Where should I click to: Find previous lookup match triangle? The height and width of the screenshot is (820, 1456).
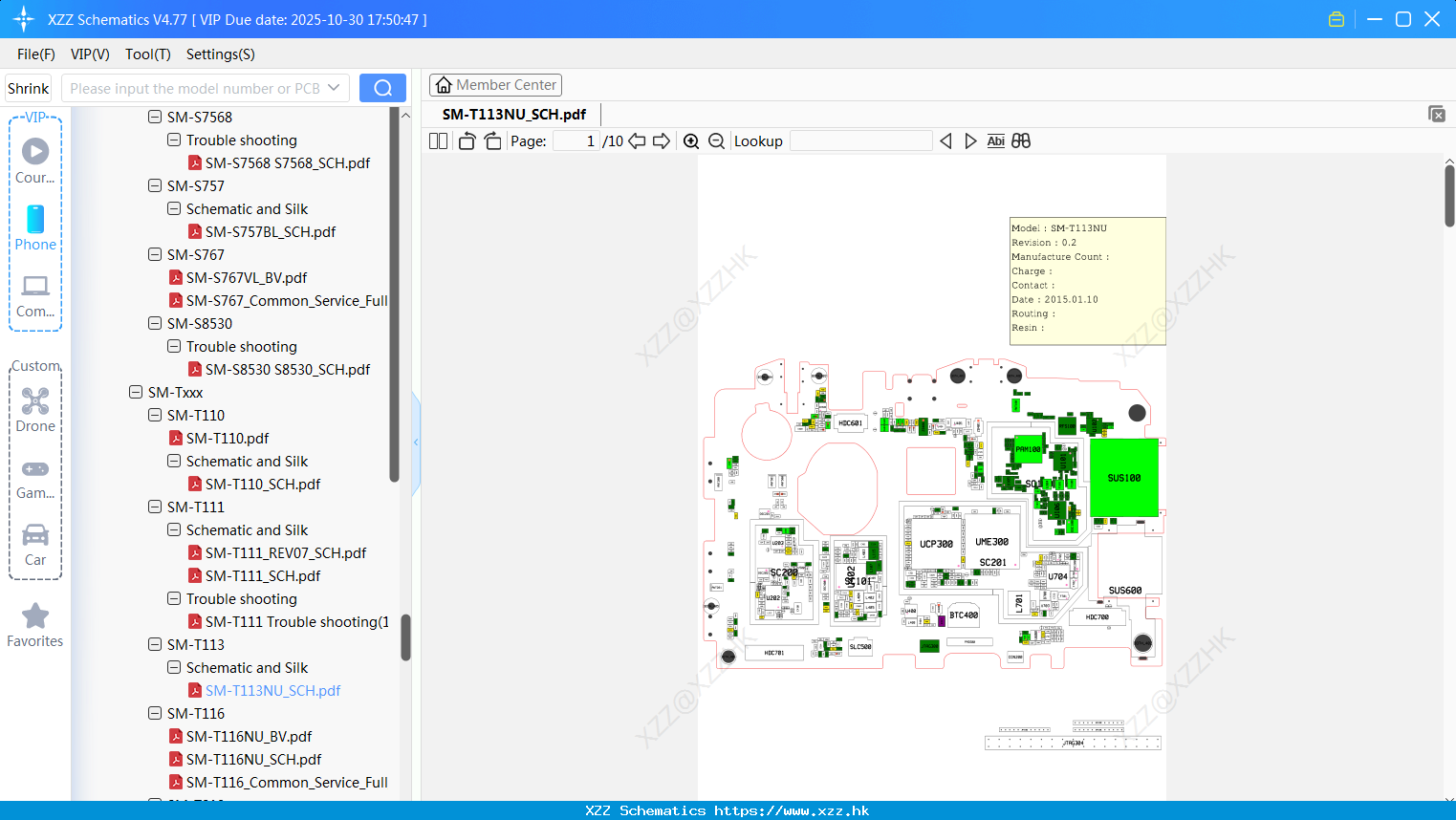pyautogui.click(x=945, y=140)
